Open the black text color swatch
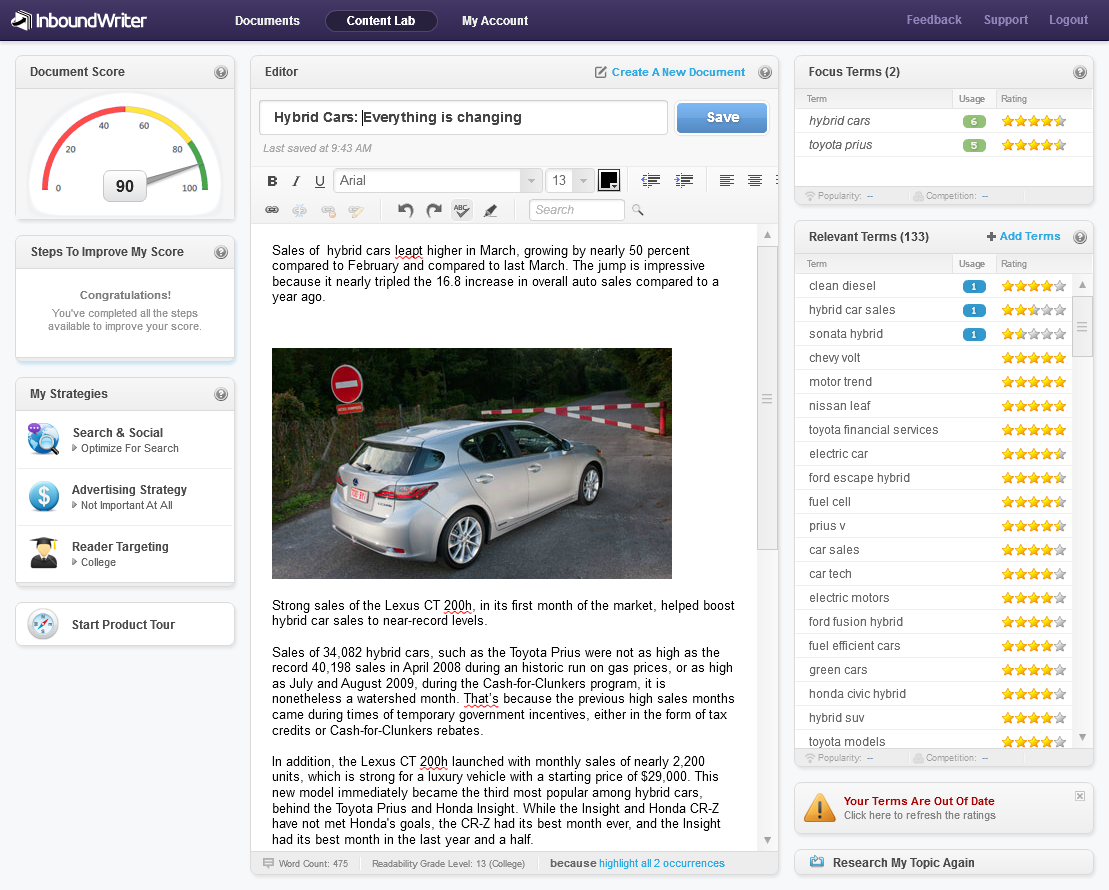This screenshot has height=890, width=1109. (609, 181)
